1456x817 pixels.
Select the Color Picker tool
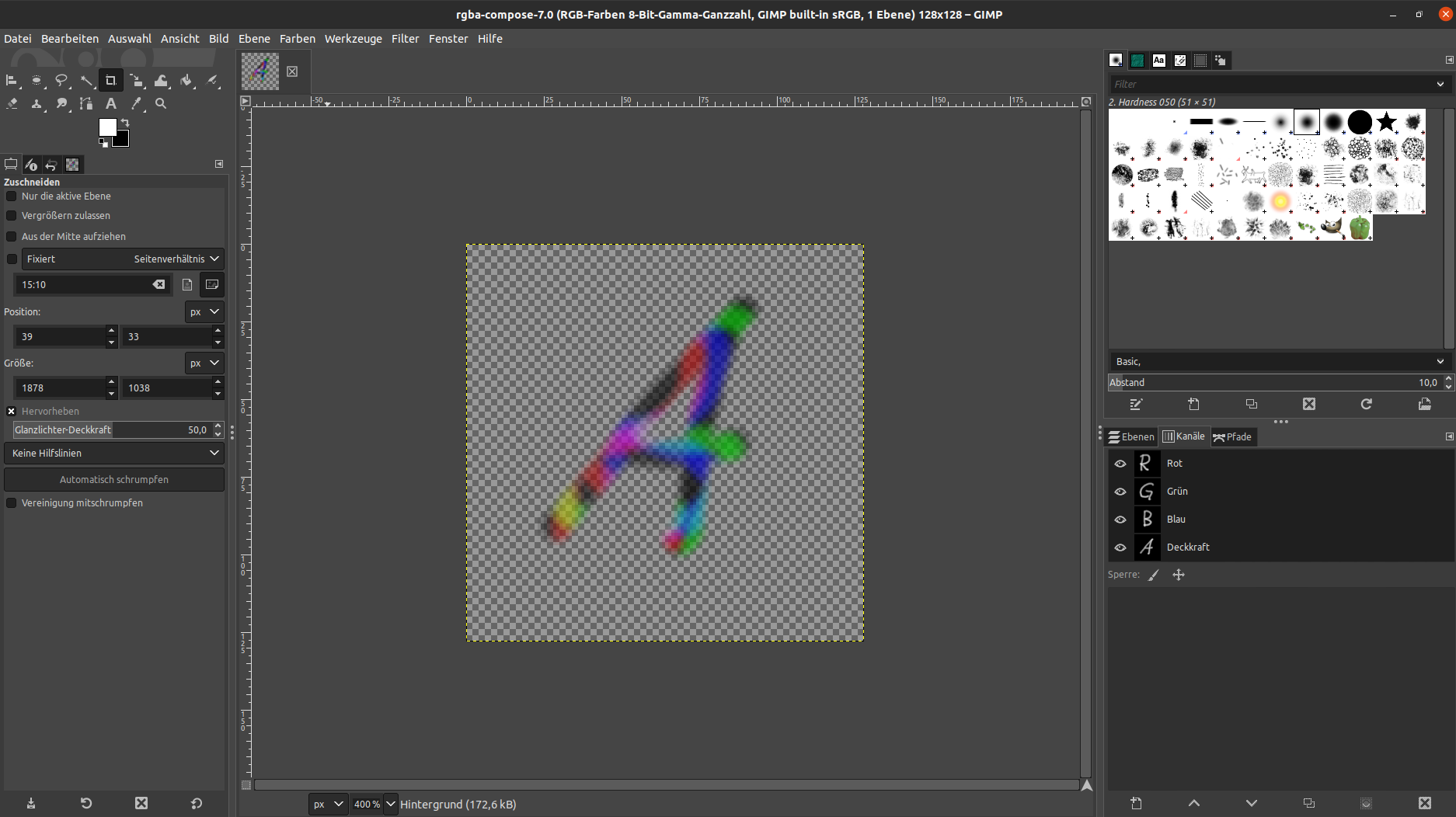point(137,103)
